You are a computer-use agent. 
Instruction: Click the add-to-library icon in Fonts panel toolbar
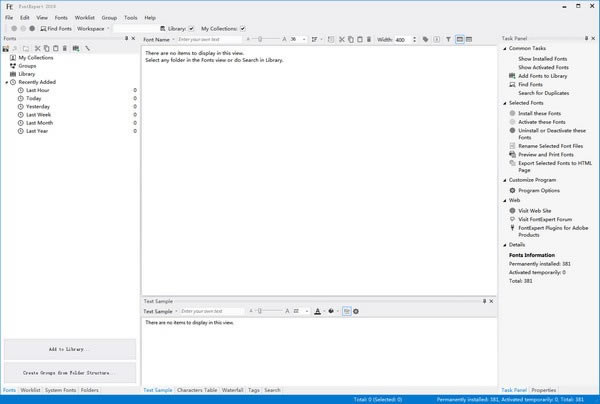coord(76,49)
